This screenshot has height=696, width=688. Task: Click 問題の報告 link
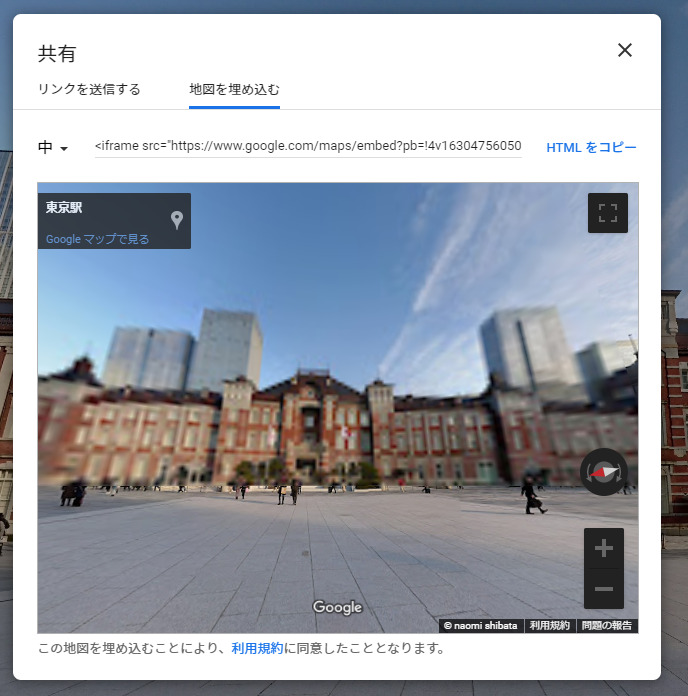pos(607,625)
